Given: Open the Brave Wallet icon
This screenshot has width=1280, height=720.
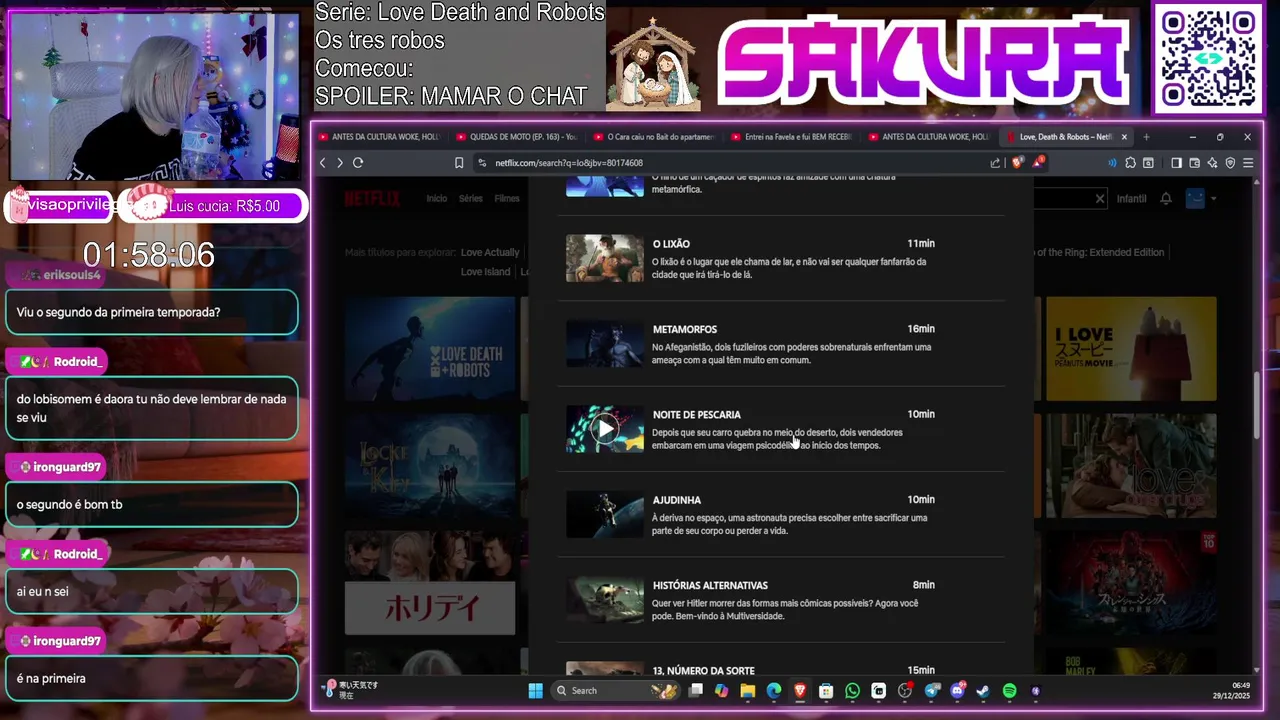Looking at the screenshot, I should pos(1194,163).
